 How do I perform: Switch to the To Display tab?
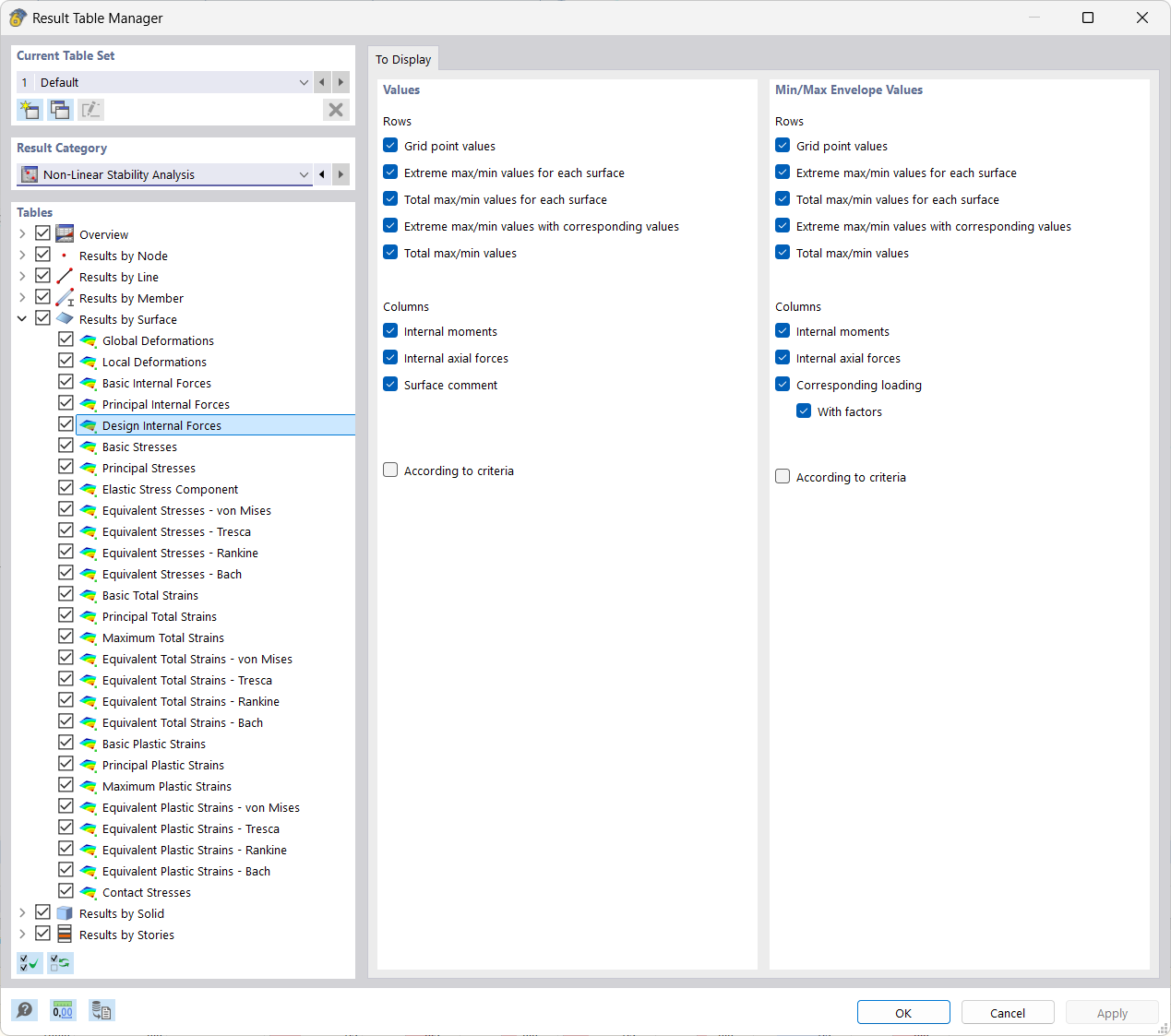[x=403, y=58]
